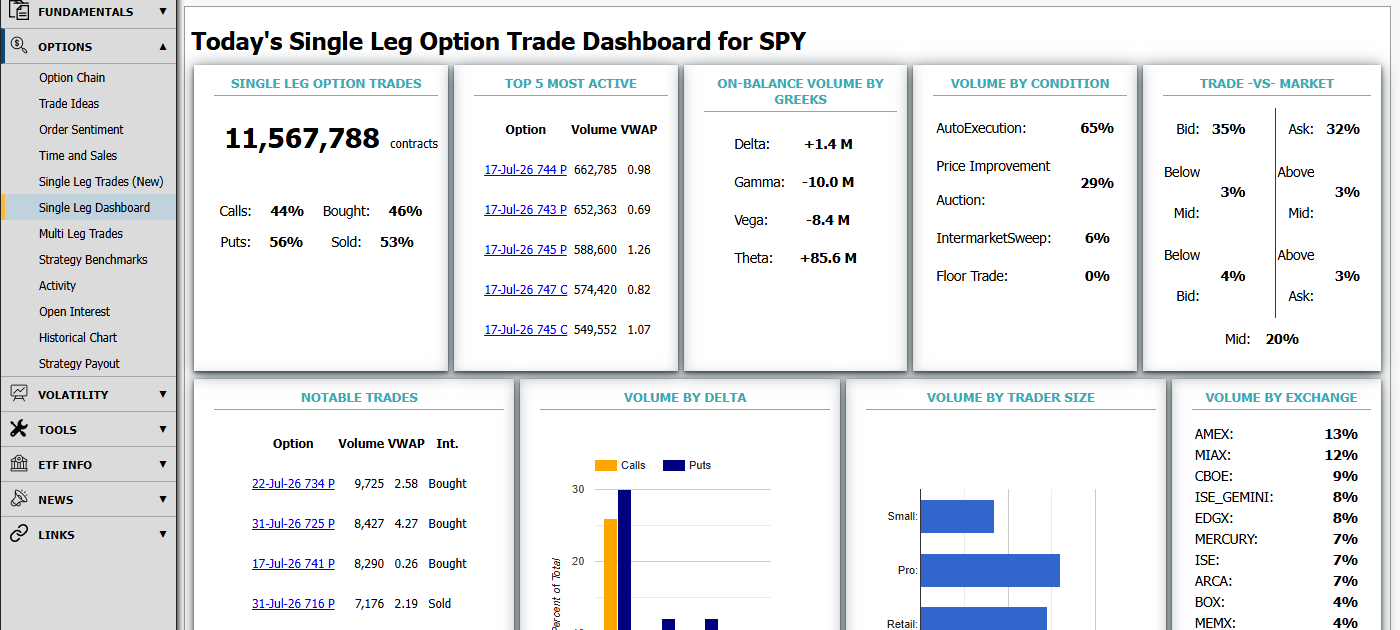The width and height of the screenshot is (1400, 630).
Task: Open Time and Sales
Action: point(78,156)
